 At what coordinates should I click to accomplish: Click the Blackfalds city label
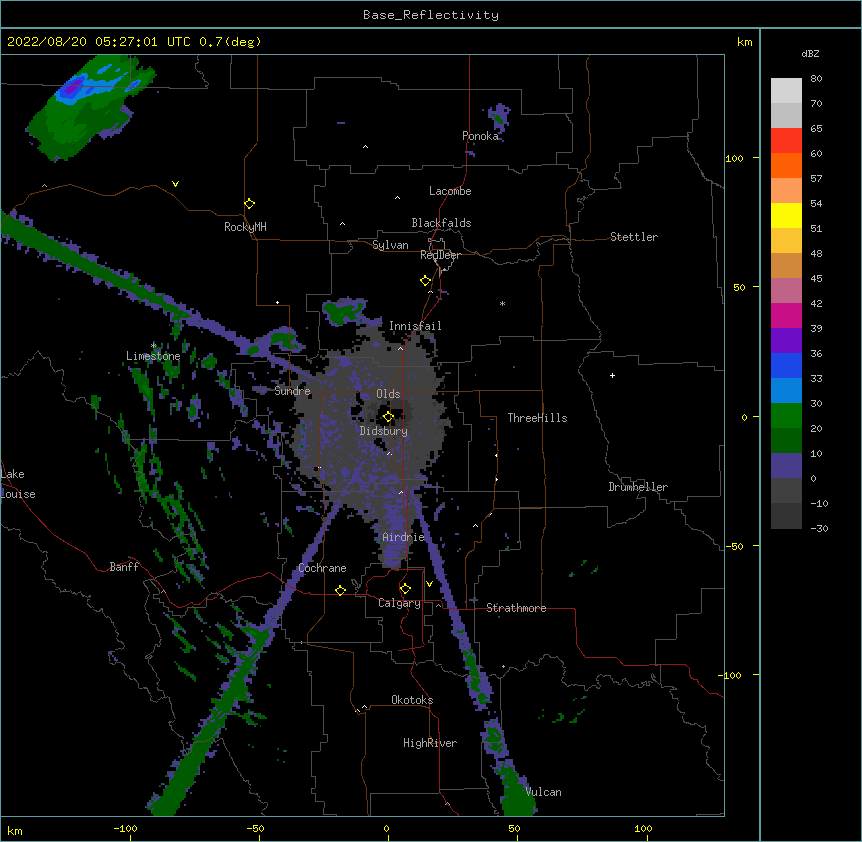pos(441,223)
